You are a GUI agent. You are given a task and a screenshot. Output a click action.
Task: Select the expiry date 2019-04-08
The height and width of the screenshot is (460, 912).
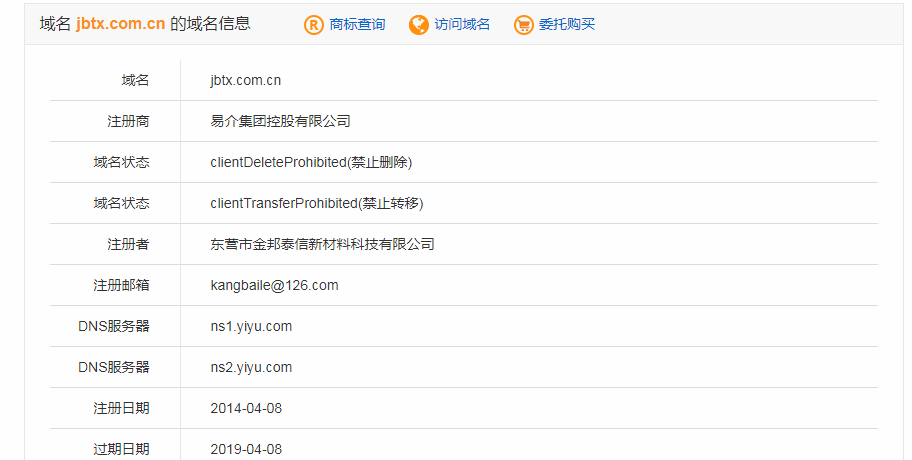(x=246, y=449)
